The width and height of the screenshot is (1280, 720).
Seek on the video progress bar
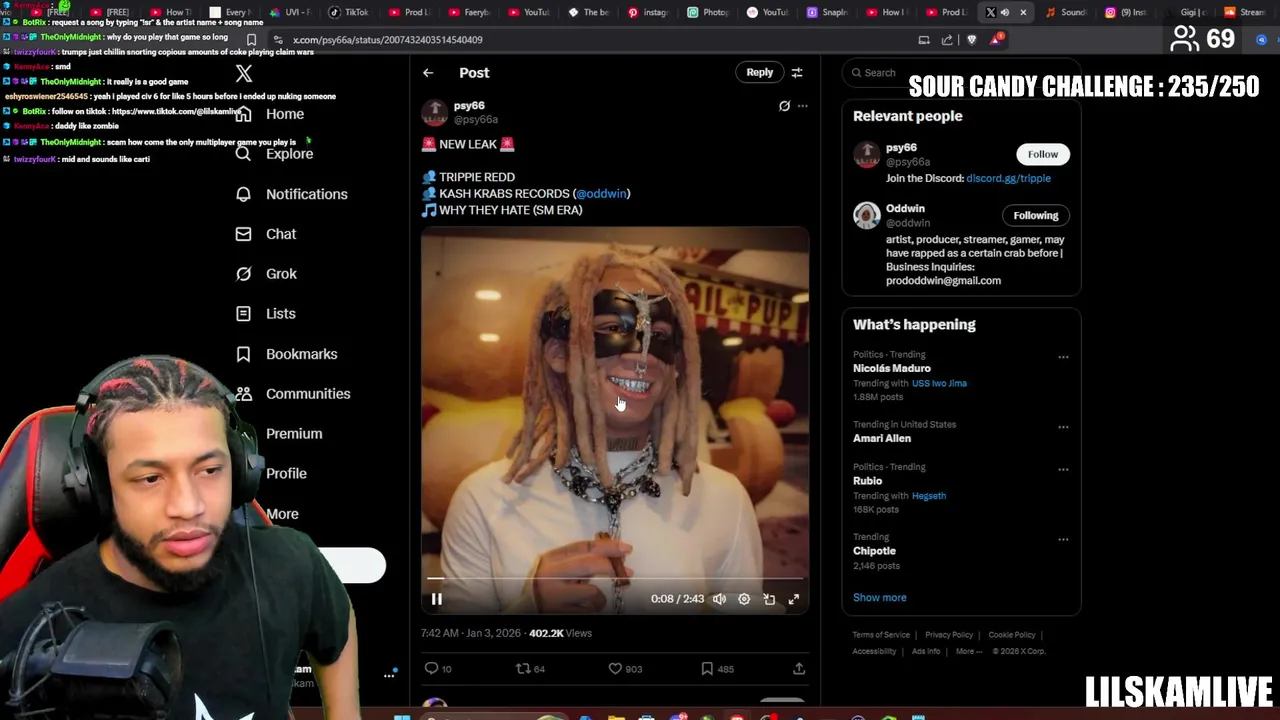(615, 578)
